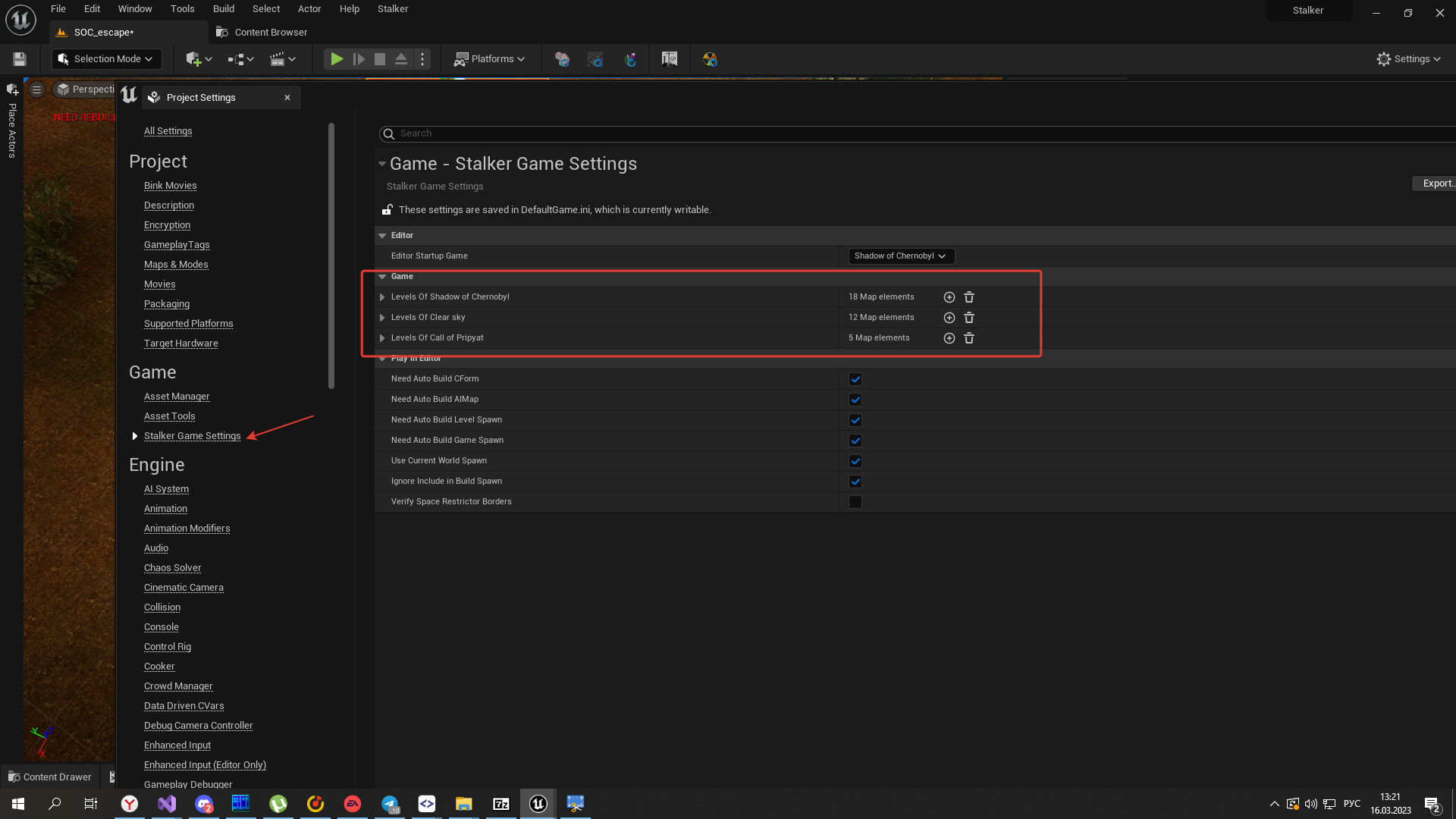Switch to the Content Browser tab
This screenshot has height=819, width=1456.
click(262, 33)
